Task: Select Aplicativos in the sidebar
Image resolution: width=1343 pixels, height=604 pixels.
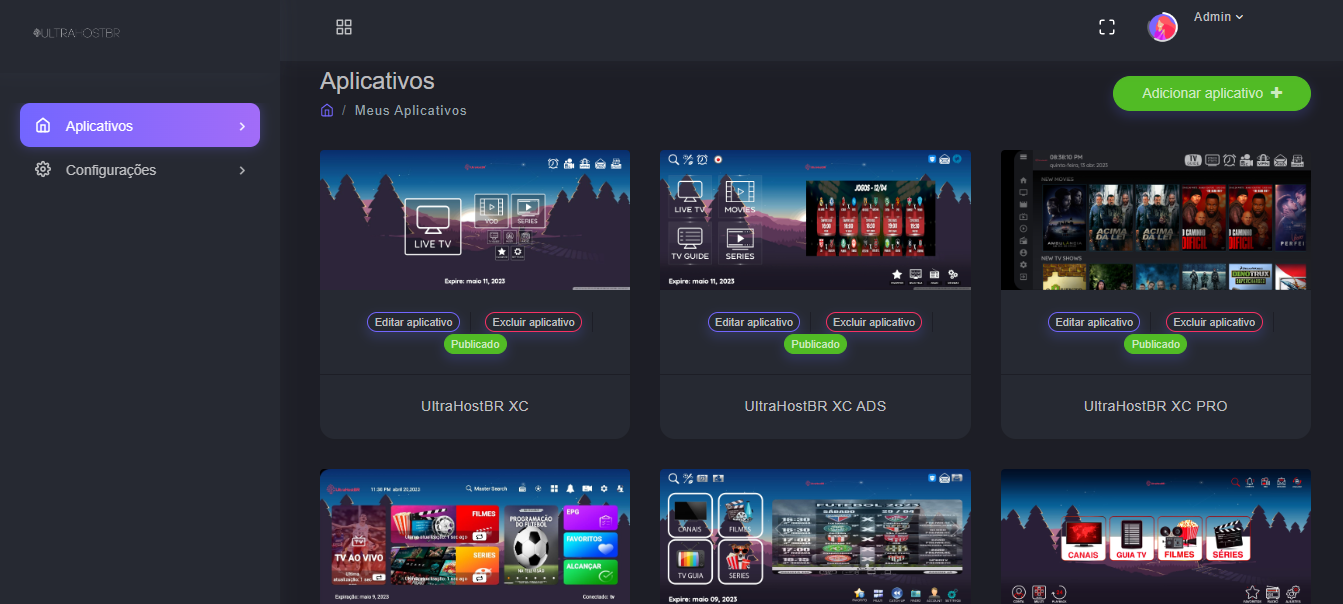Action: [x=99, y=126]
